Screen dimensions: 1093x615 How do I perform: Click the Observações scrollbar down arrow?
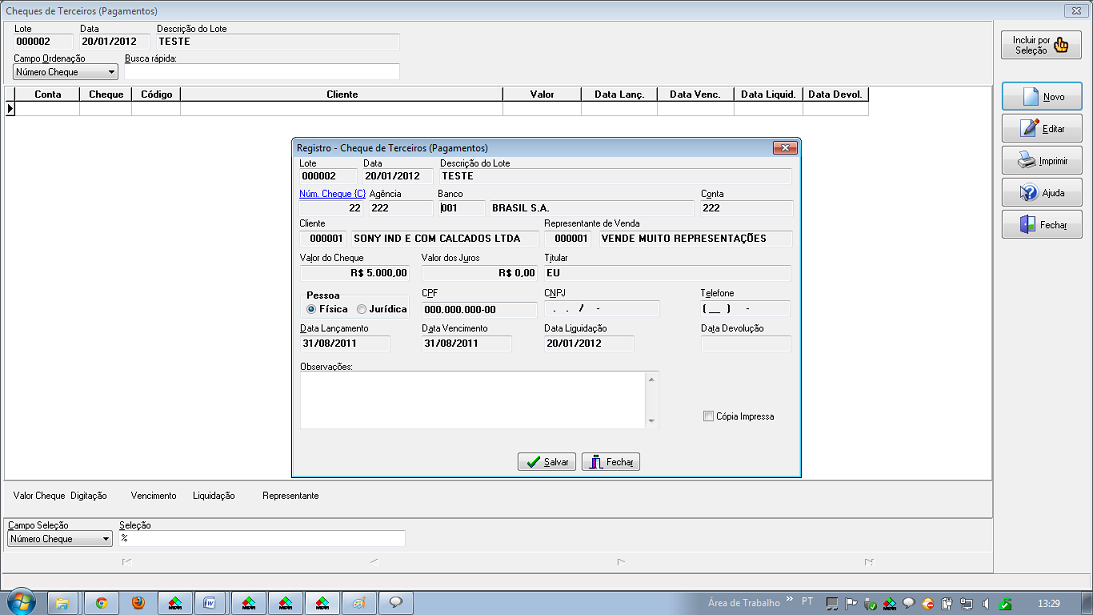tap(652, 420)
